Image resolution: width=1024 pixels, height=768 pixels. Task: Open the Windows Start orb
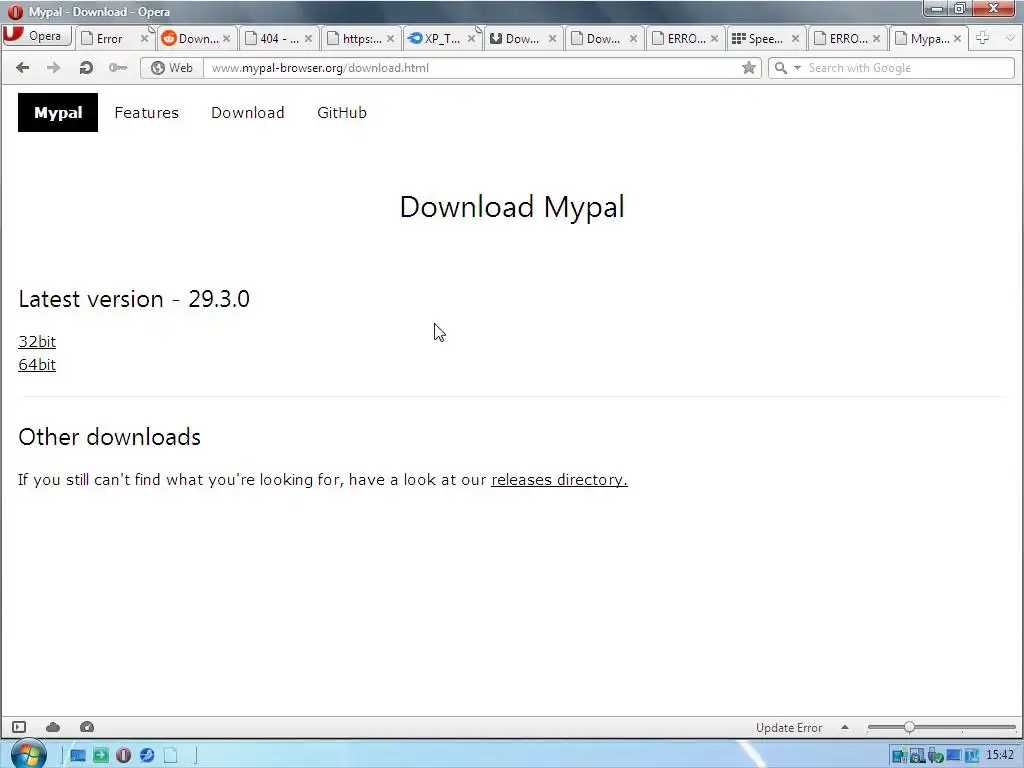pos(28,754)
